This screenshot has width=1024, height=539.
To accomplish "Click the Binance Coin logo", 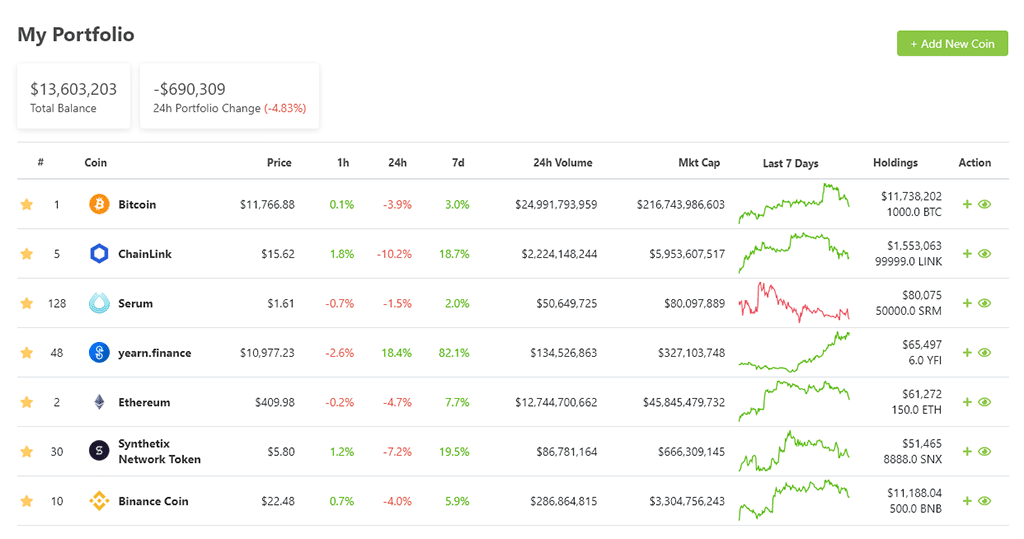I will click(99, 501).
